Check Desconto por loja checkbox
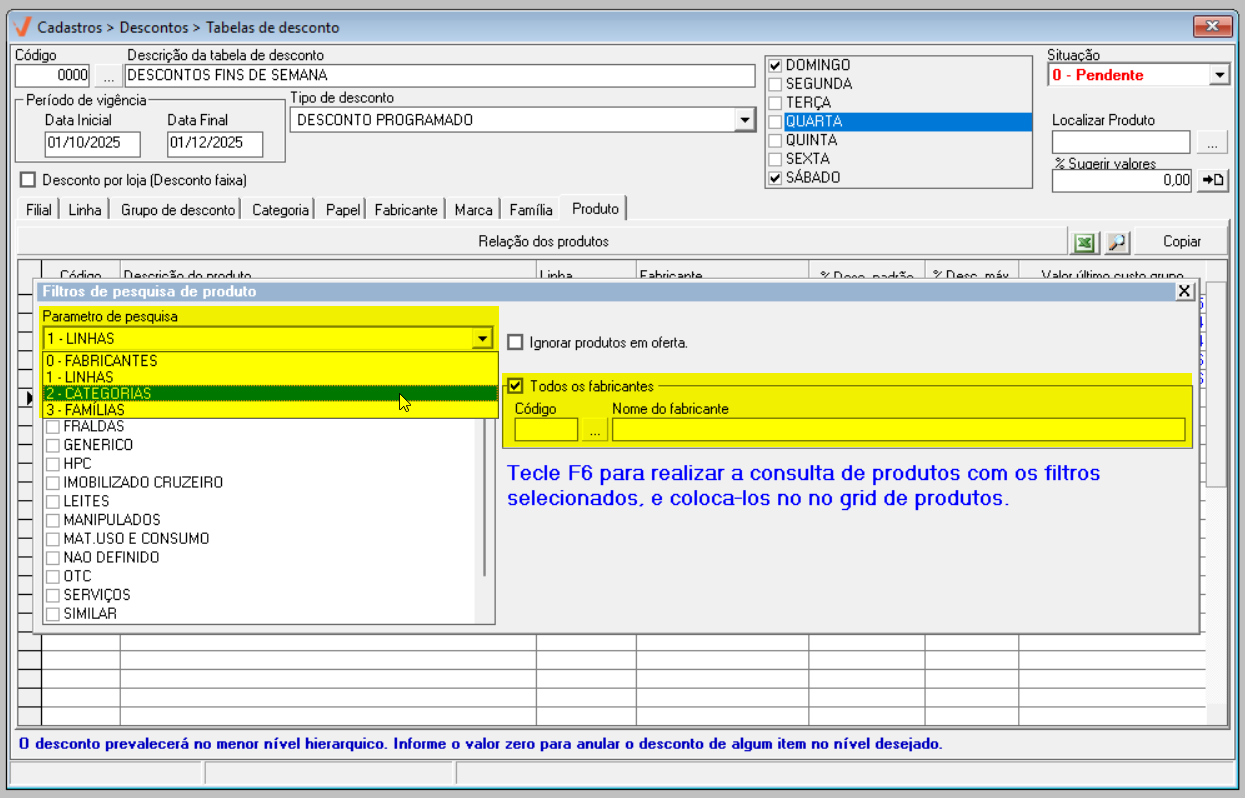The width and height of the screenshot is (1245, 798). tap(28, 180)
